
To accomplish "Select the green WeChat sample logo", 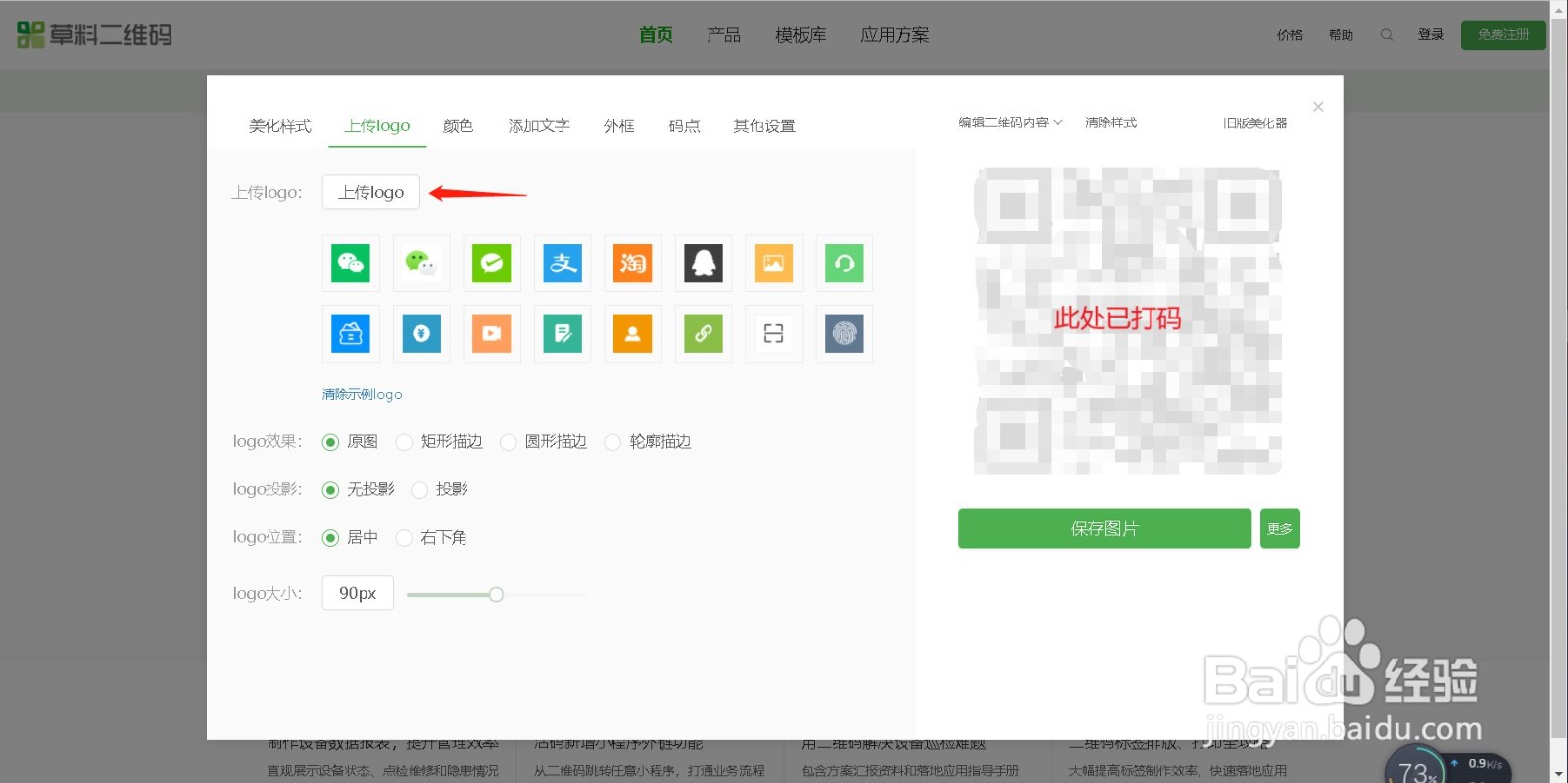I will 351,264.
